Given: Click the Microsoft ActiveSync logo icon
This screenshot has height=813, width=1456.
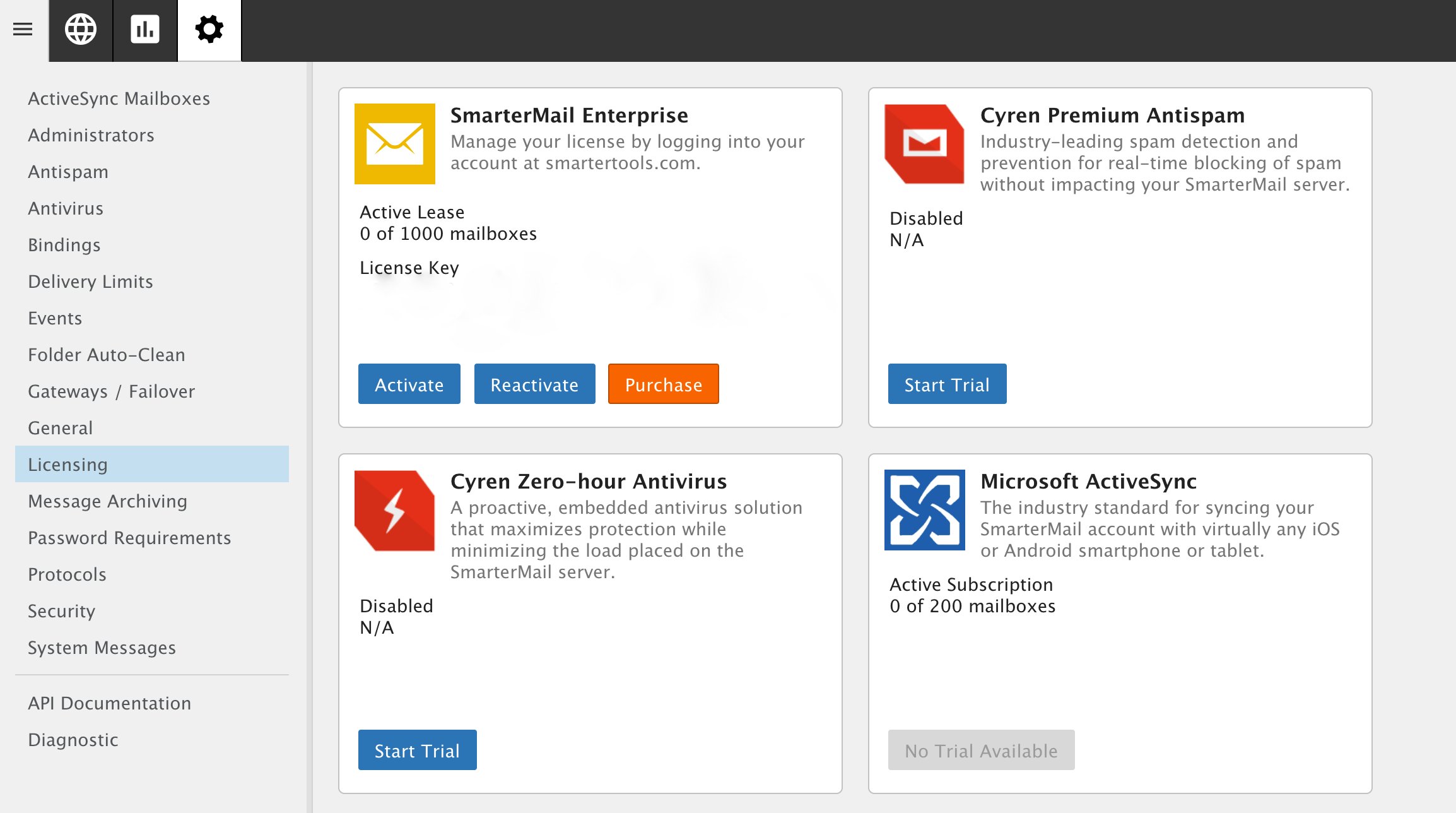Looking at the screenshot, I should click(924, 510).
